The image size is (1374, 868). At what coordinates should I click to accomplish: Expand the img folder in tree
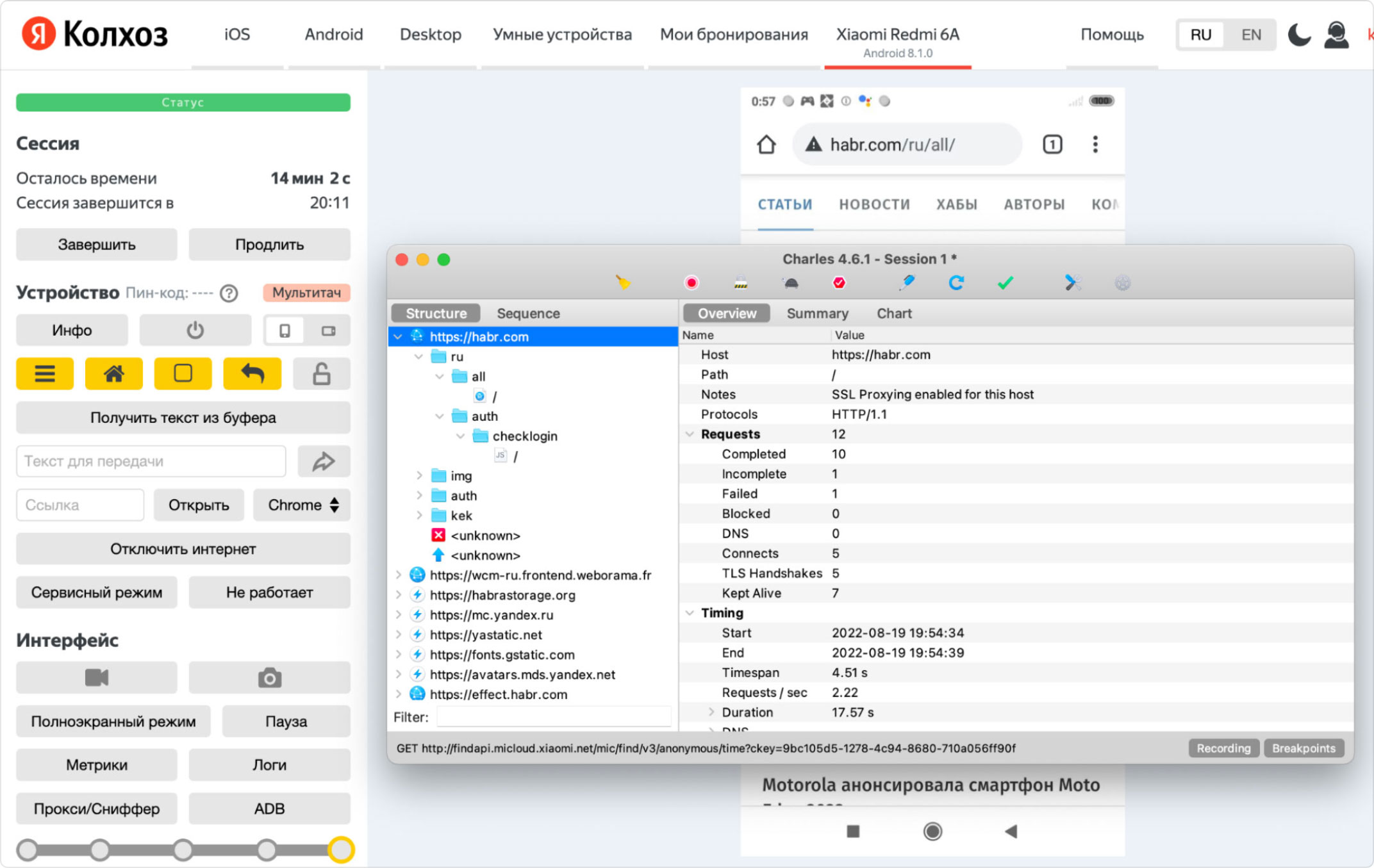tap(419, 475)
